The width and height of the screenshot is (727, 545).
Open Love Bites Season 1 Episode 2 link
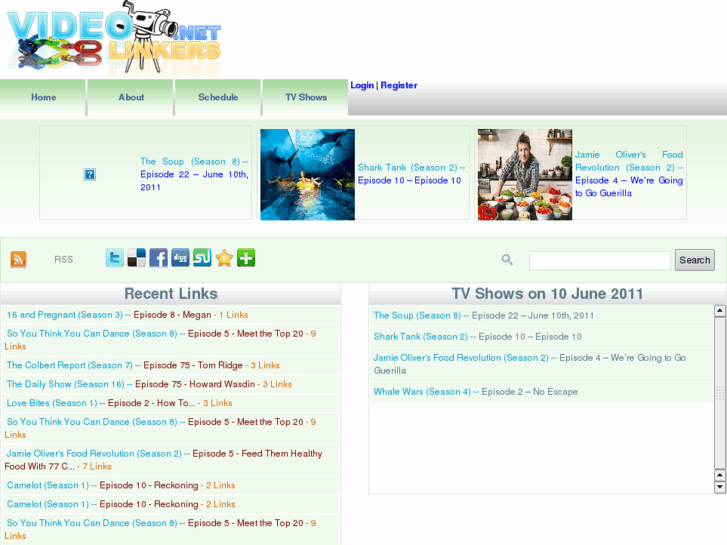click(x=119, y=403)
